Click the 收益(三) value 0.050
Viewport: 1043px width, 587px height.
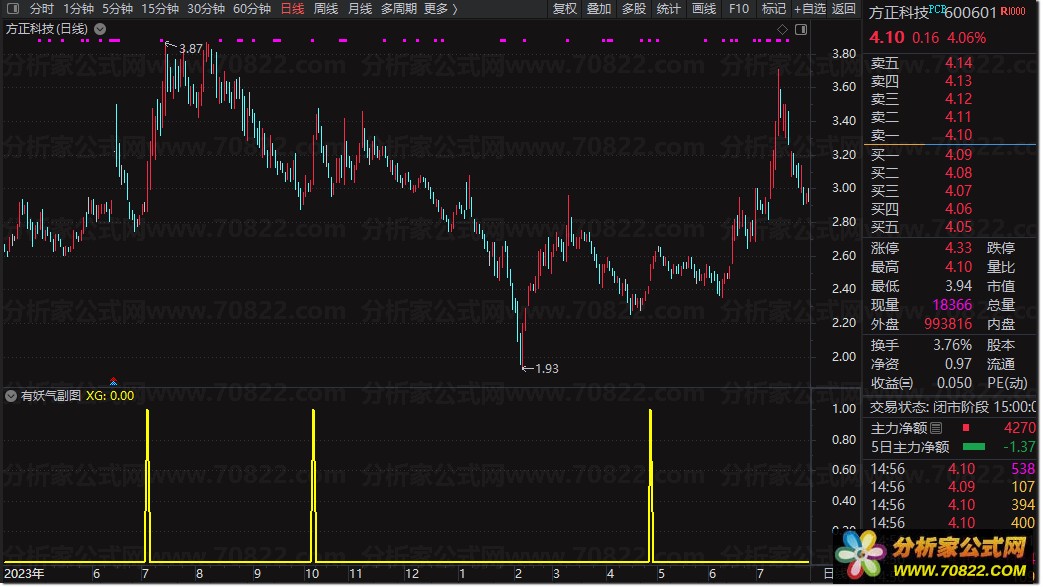pos(954,383)
